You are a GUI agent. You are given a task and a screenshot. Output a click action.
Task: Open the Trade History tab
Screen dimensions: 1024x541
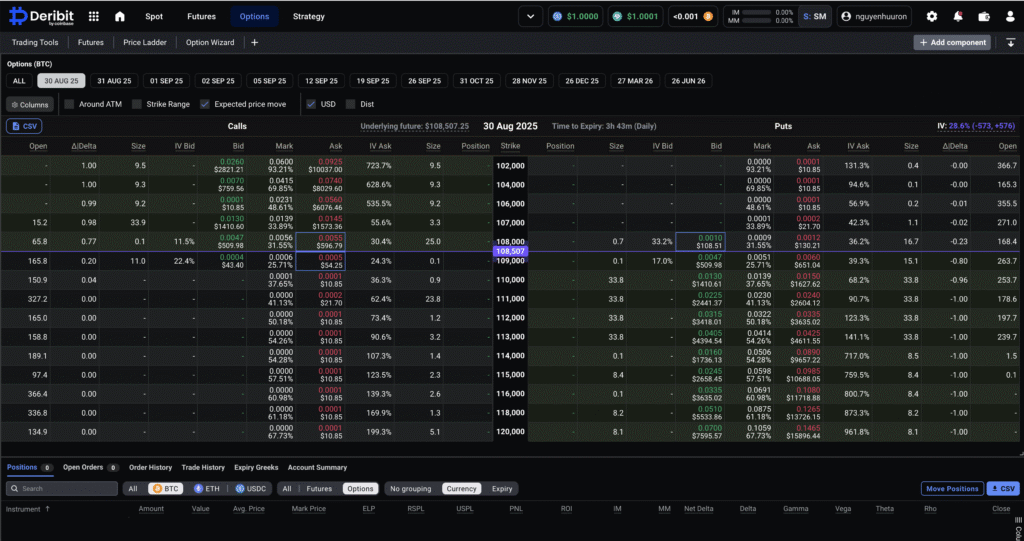click(x=203, y=467)
